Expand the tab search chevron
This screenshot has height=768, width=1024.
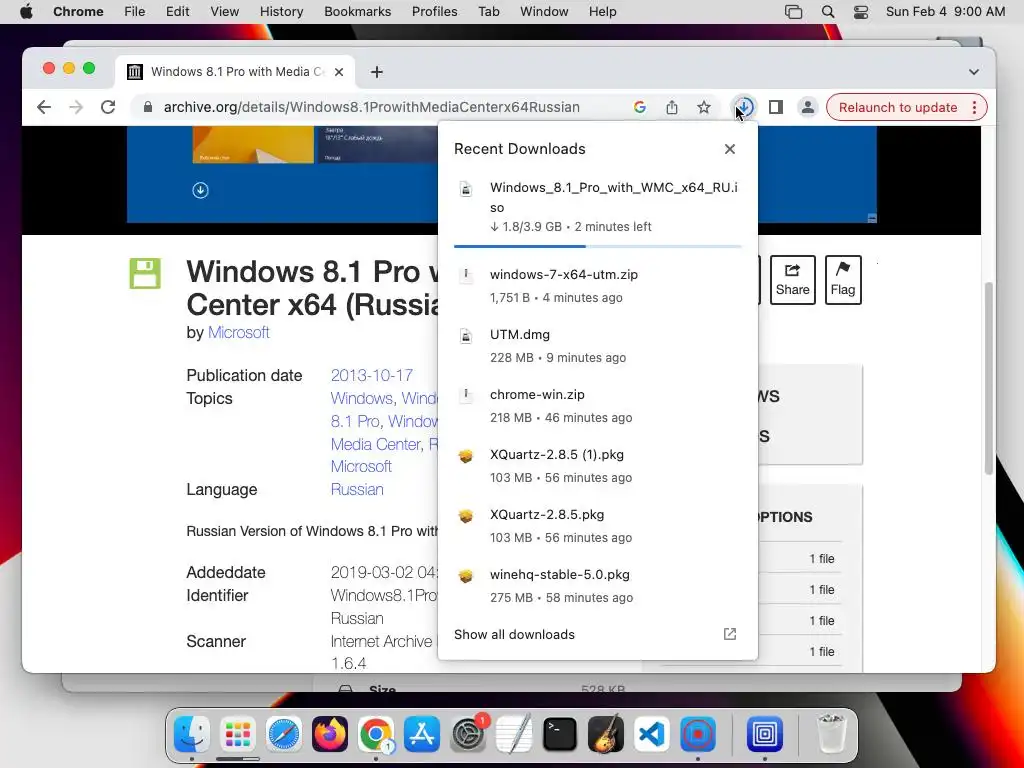click(x=974, y=72)
